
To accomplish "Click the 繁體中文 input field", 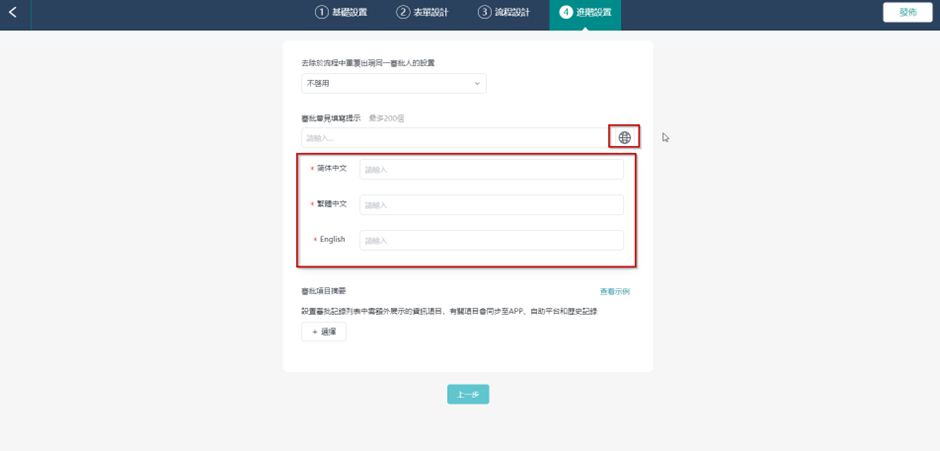I will [491, 205].
